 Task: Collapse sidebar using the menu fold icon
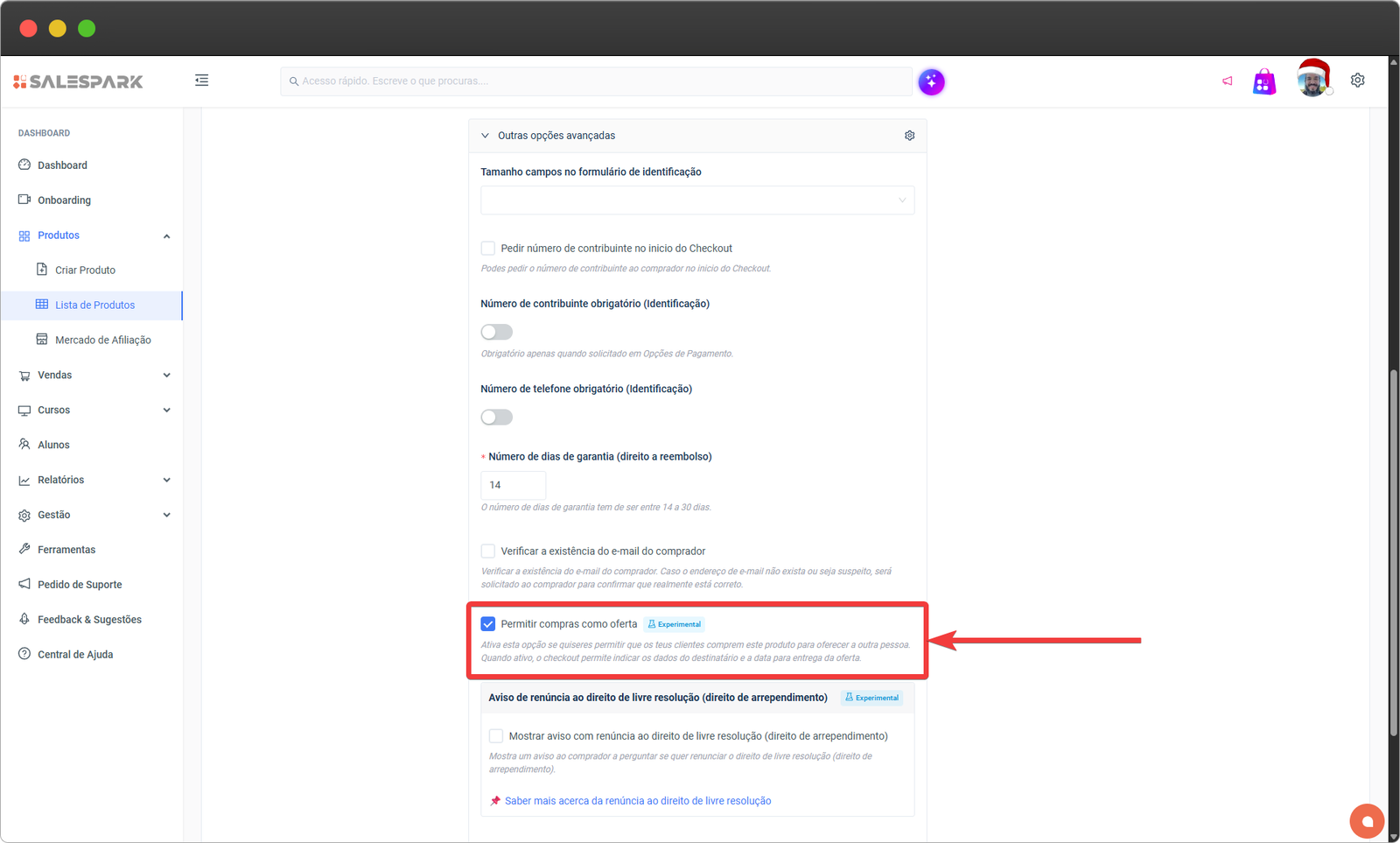coord(201,81)
